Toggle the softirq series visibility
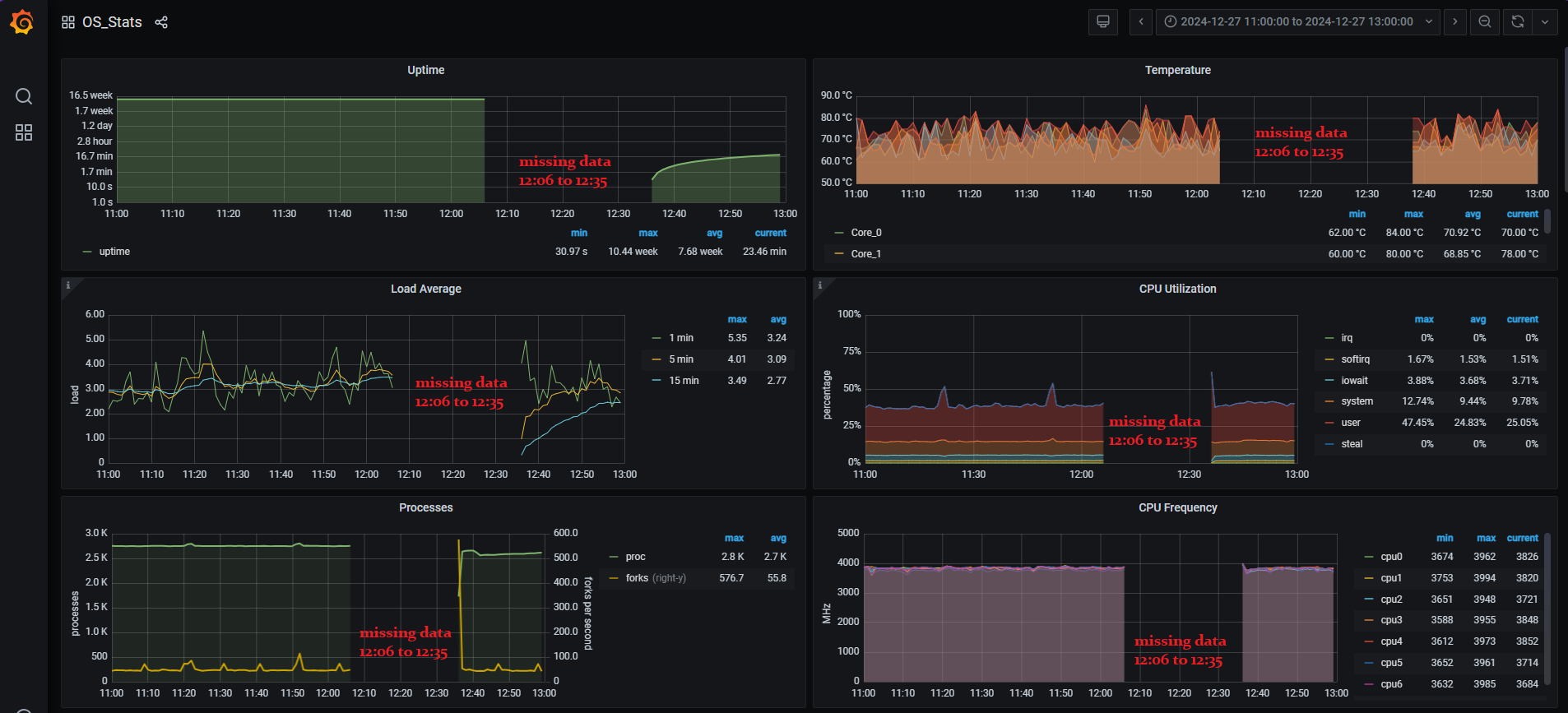The image size is (1568, 713). 1356,359
